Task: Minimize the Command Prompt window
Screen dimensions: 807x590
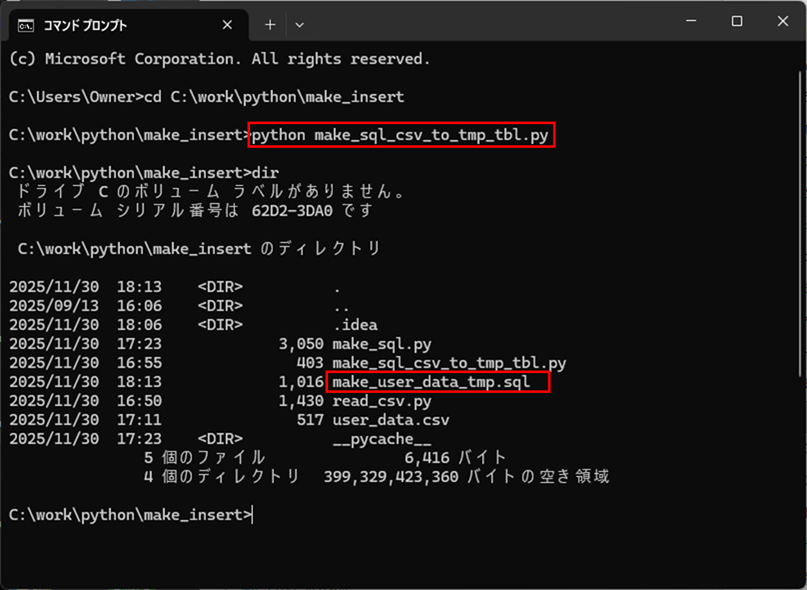Action: coord(691,21)
